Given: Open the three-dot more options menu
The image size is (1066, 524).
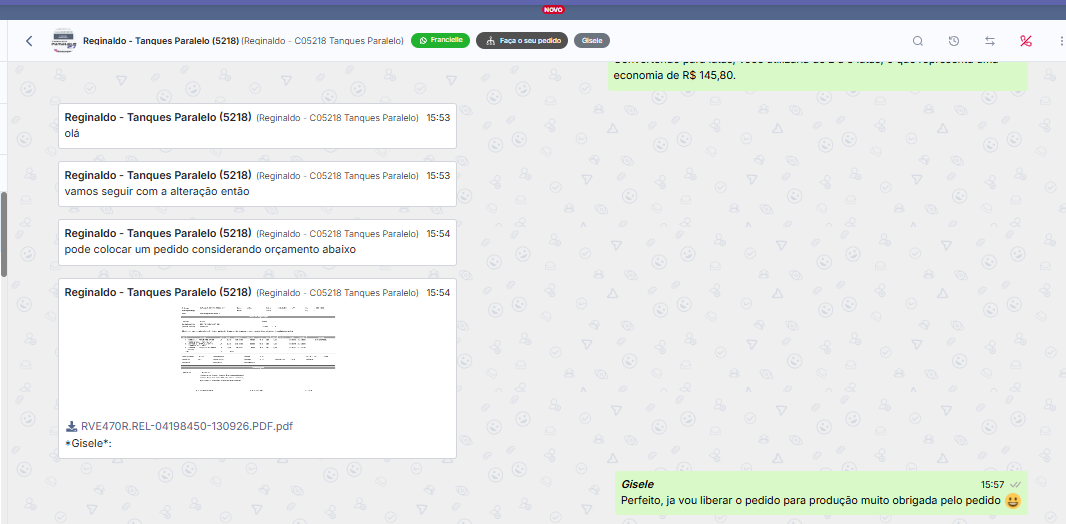Looking at the screenshot, I should pos(1060,41).
